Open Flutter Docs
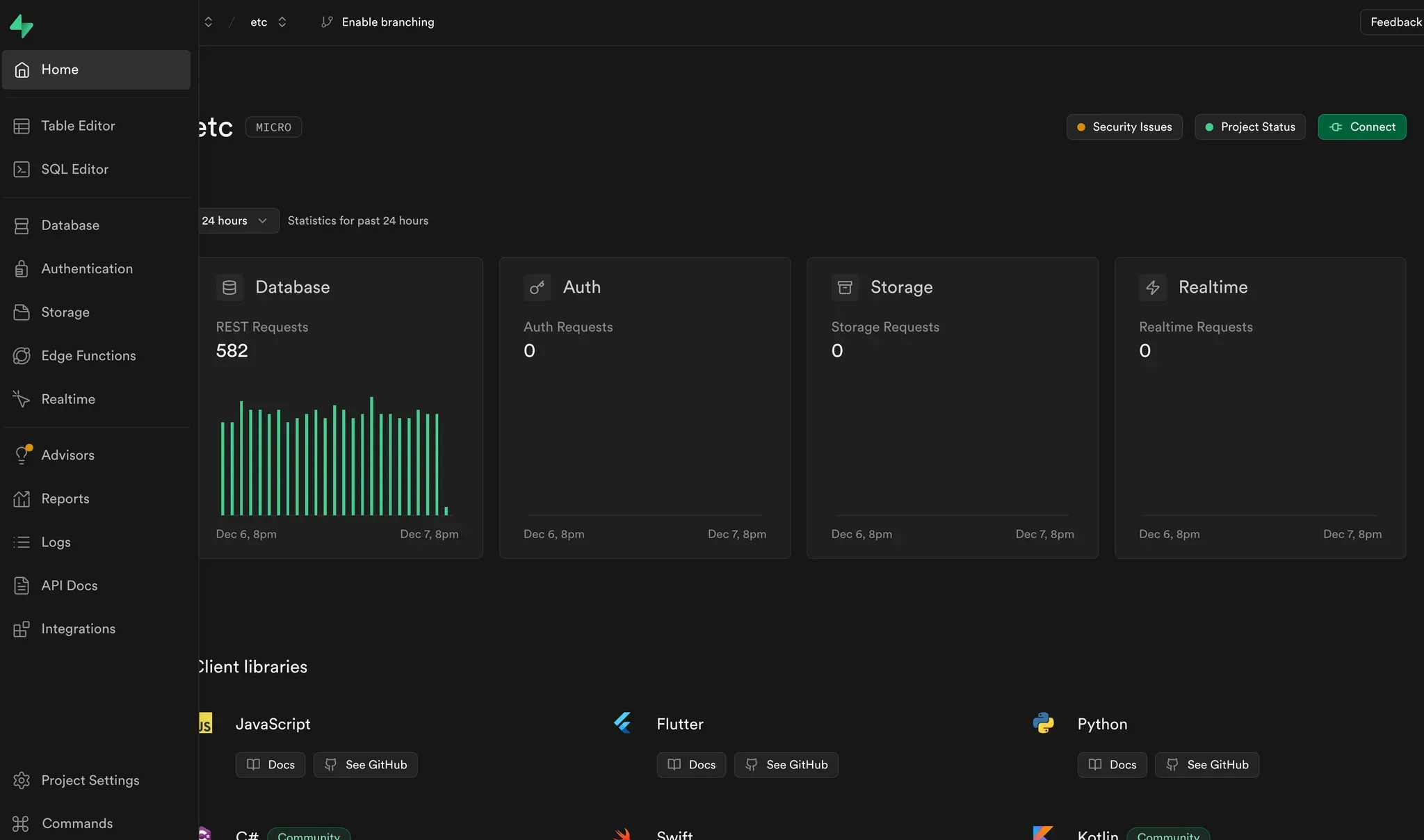This screenshot has height=840, width=1424. point(691,765)
